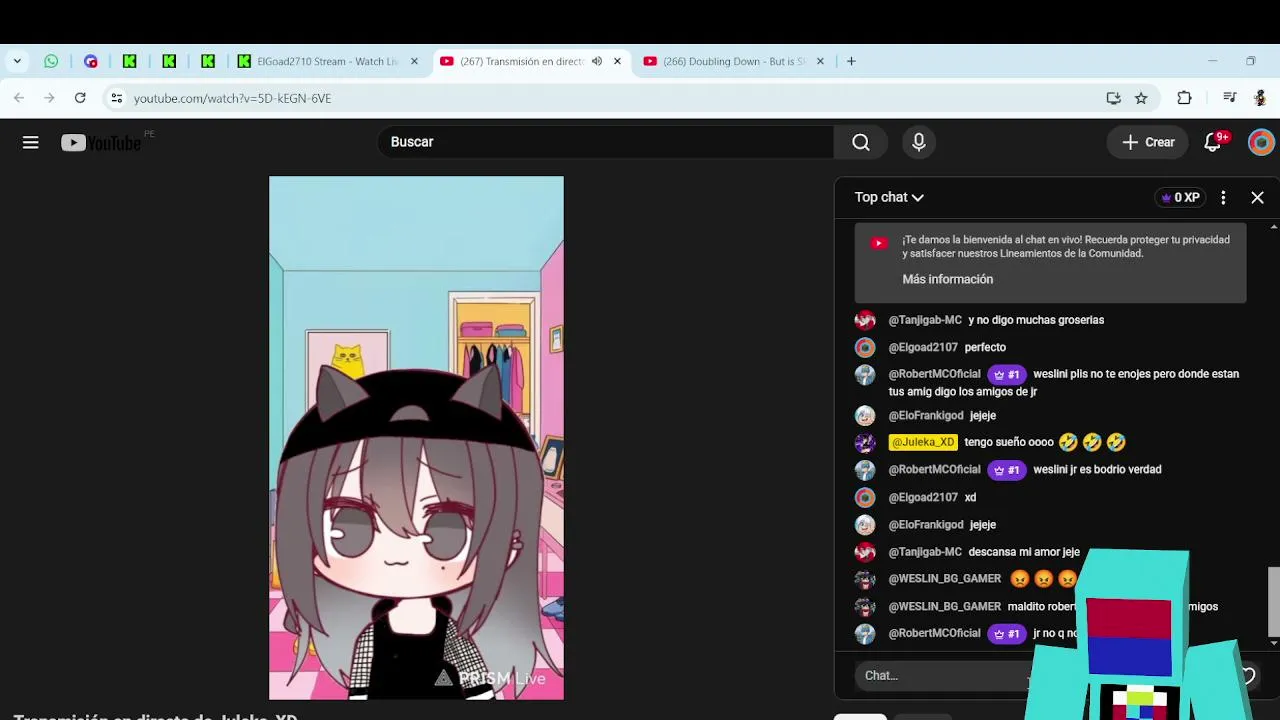Image resolution: width=1280 pixels, height=720 pixels.
Task: Focus the Buscar search field
Action: 605,142
